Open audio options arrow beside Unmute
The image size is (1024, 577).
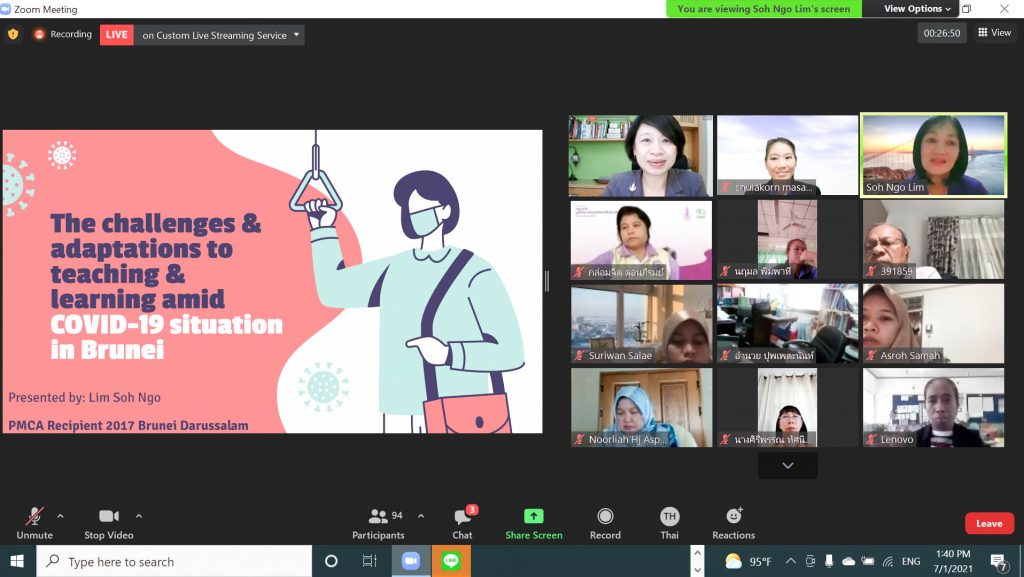(60, 516)
